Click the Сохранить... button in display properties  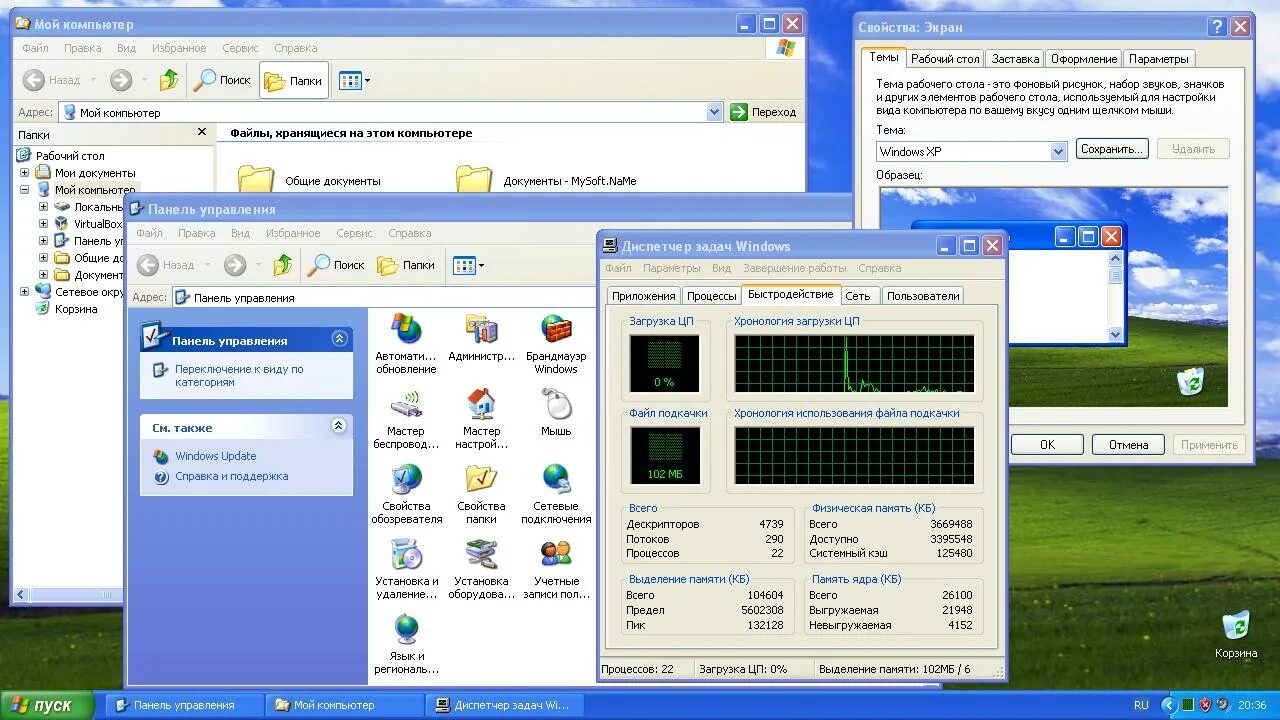[x=1112, y=149]
